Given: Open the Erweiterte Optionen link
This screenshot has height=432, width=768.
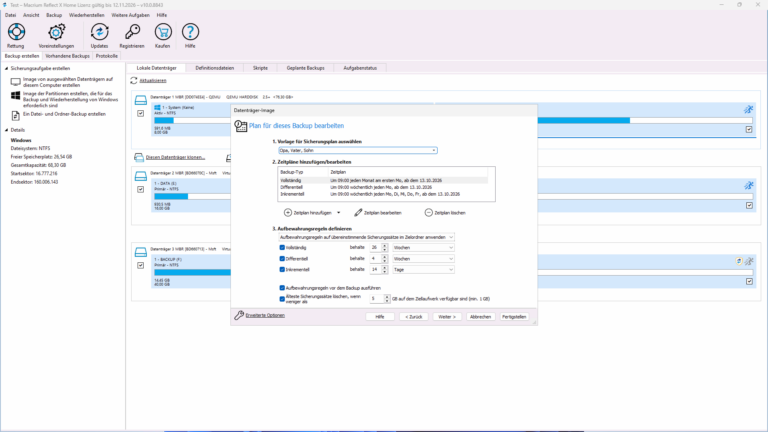Looking at the screenshot, I should point(265,315).
